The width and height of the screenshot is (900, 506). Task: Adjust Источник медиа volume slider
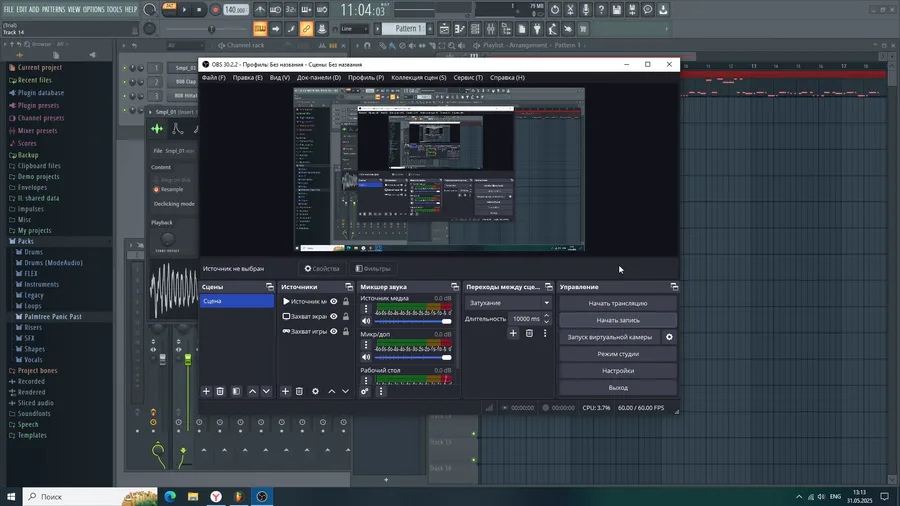pos(413,321)
